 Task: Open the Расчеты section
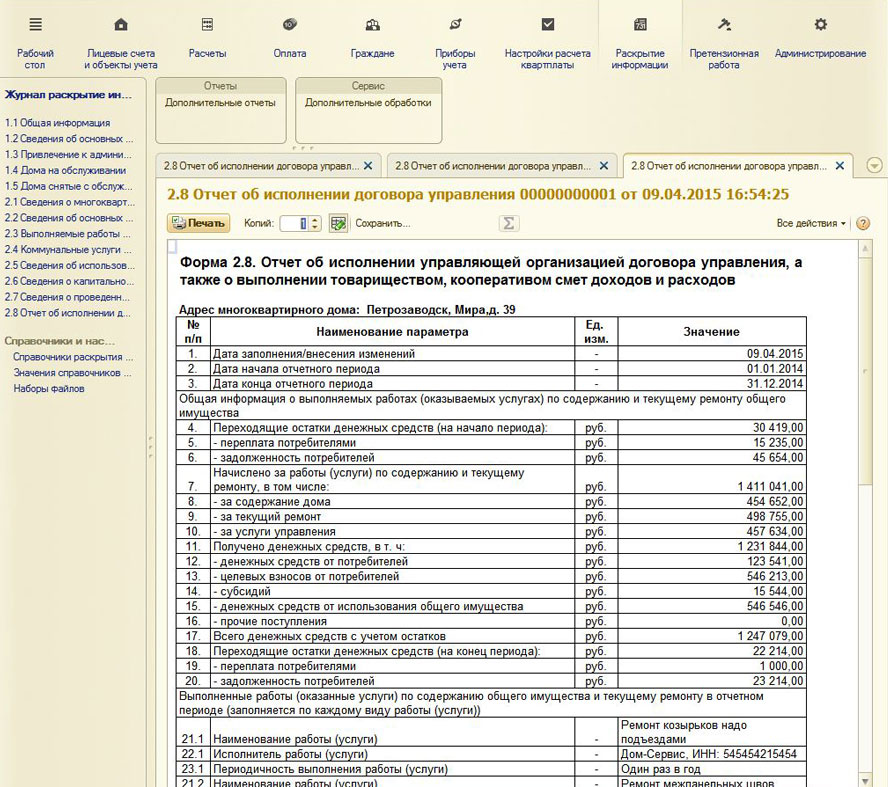pos(207,39)
